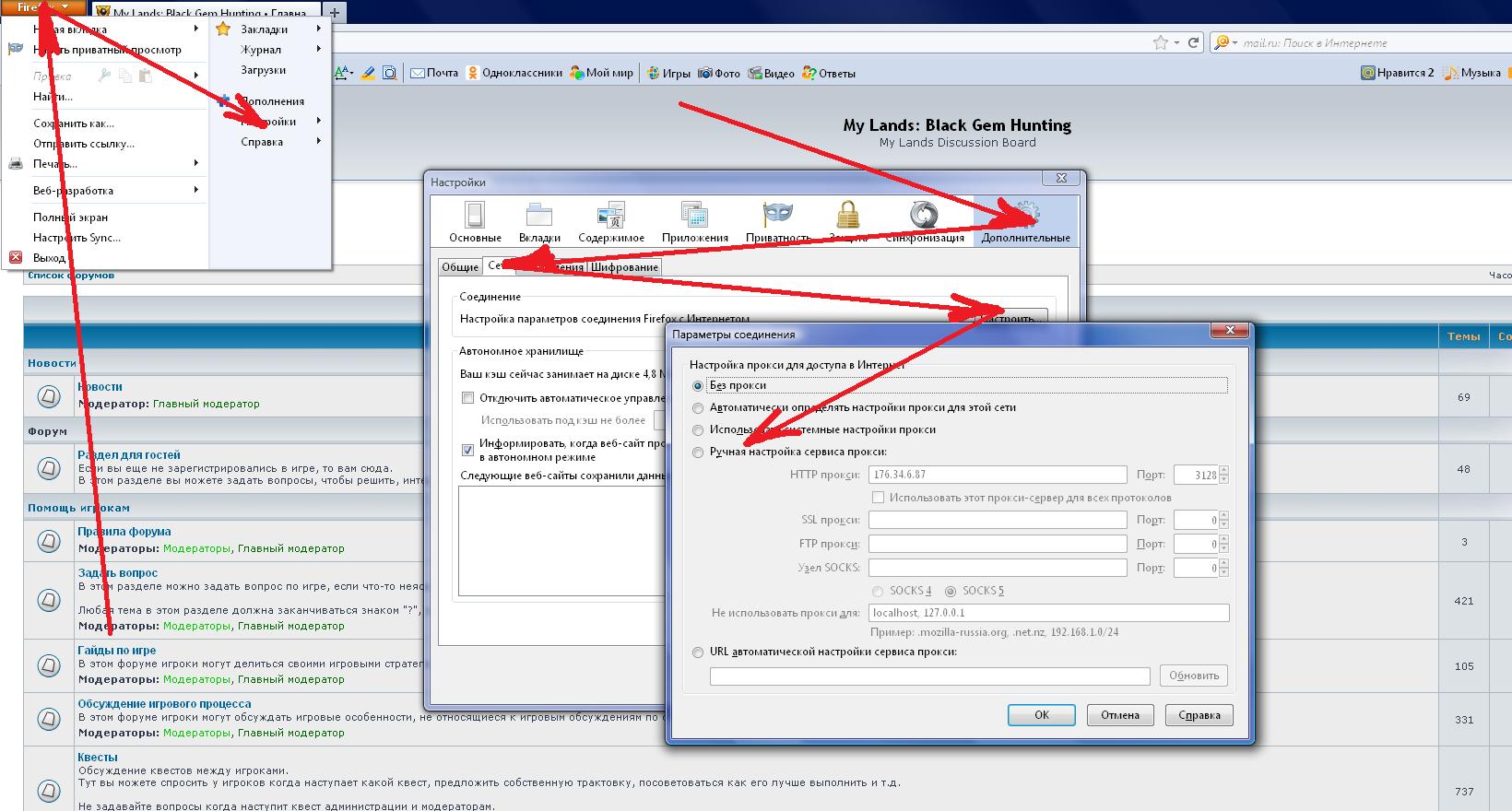Expand the Веб-разработка submenu

click(196, 190)
